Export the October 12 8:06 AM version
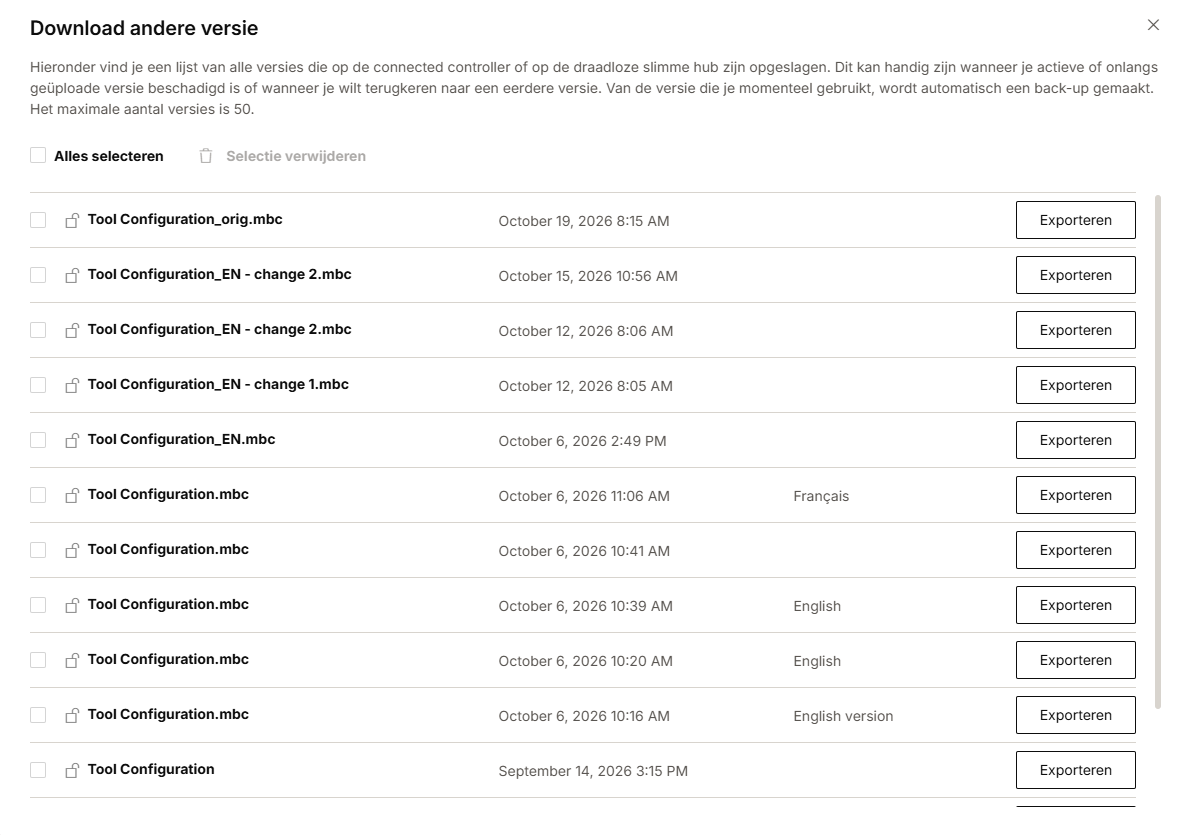The width and height of the screenshot is (1181, 835). pyautogui.click(x=1076, y=330)
